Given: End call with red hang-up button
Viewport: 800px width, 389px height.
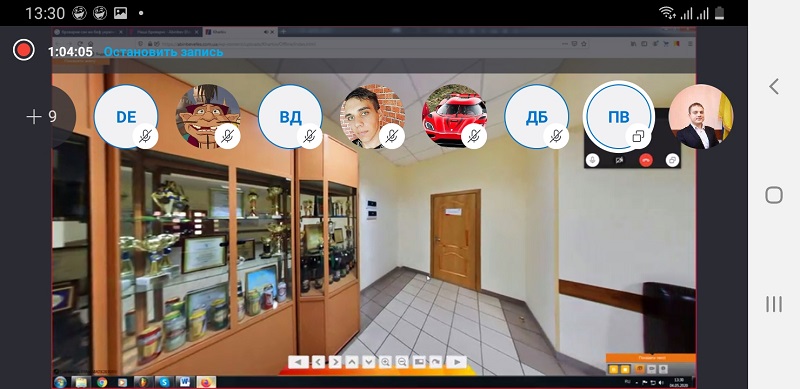Looking at the screenshot, I should pyautogui.click(x=646, y=160).
